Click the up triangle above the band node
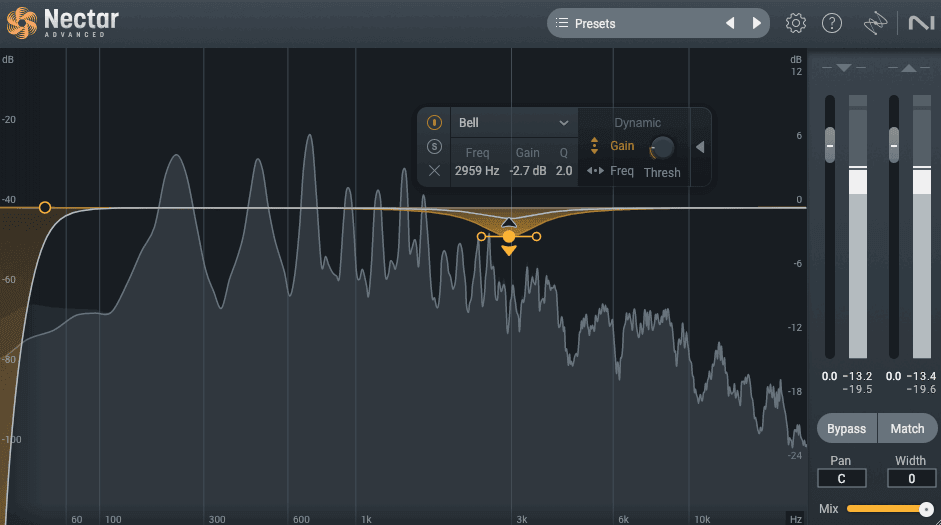941x525 pixels. [x=509, y=223]
